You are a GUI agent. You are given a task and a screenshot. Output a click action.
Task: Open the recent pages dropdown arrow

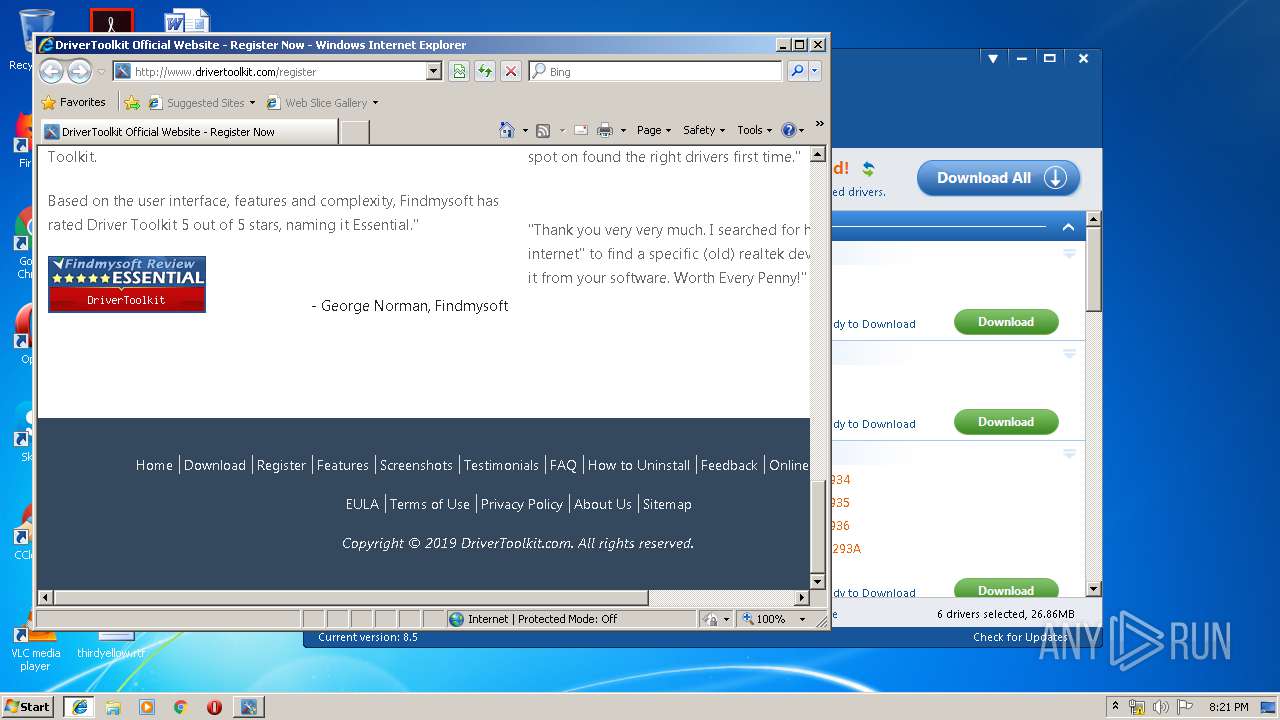tap(101, 72)
